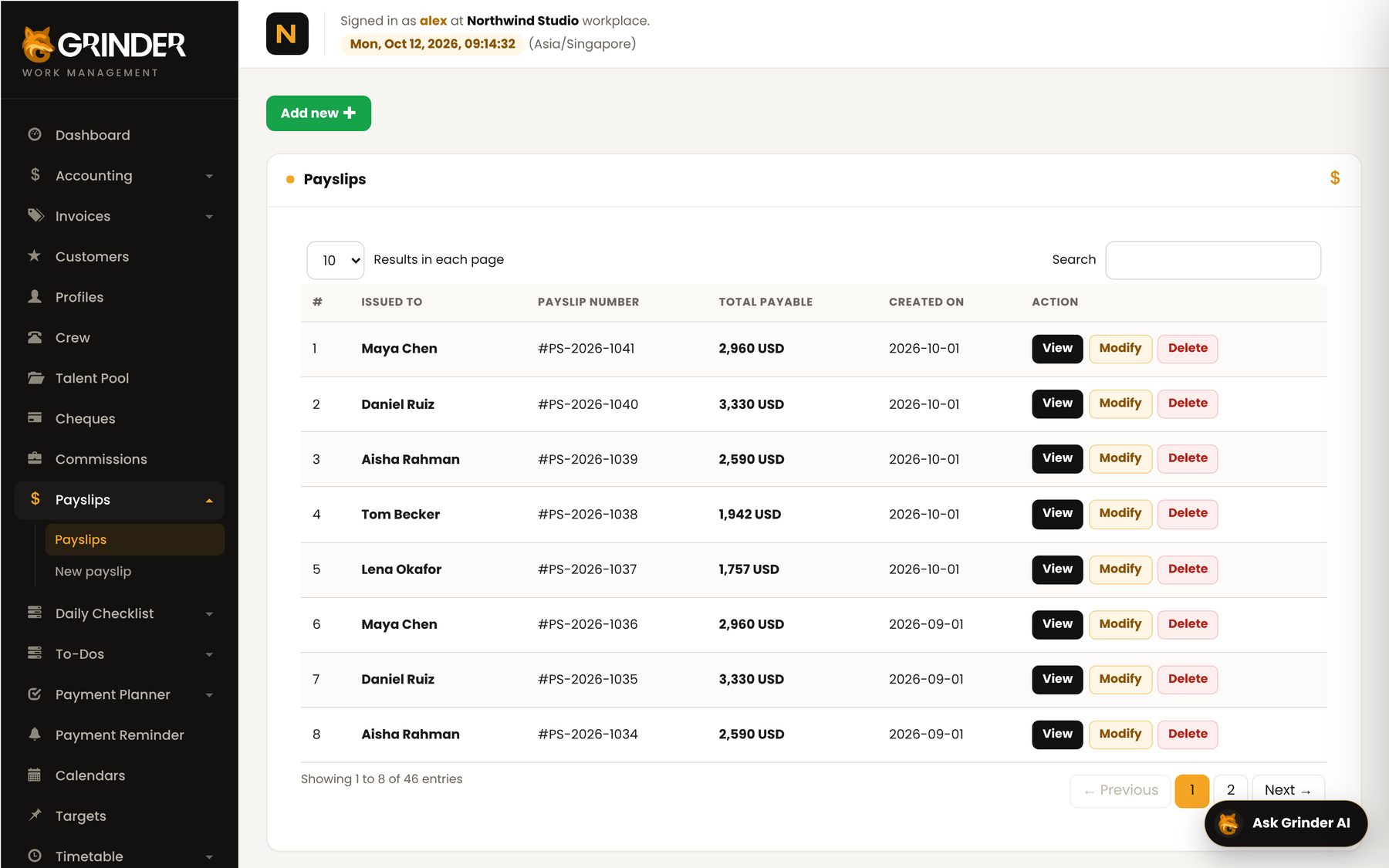Screen dimensions: 1389x868
Task: Click the Crew phone icon
Action: coord(35,337)
